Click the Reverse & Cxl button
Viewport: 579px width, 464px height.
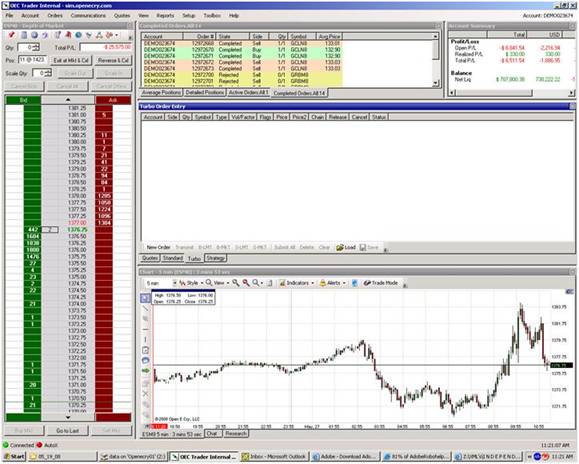(113, 60)
